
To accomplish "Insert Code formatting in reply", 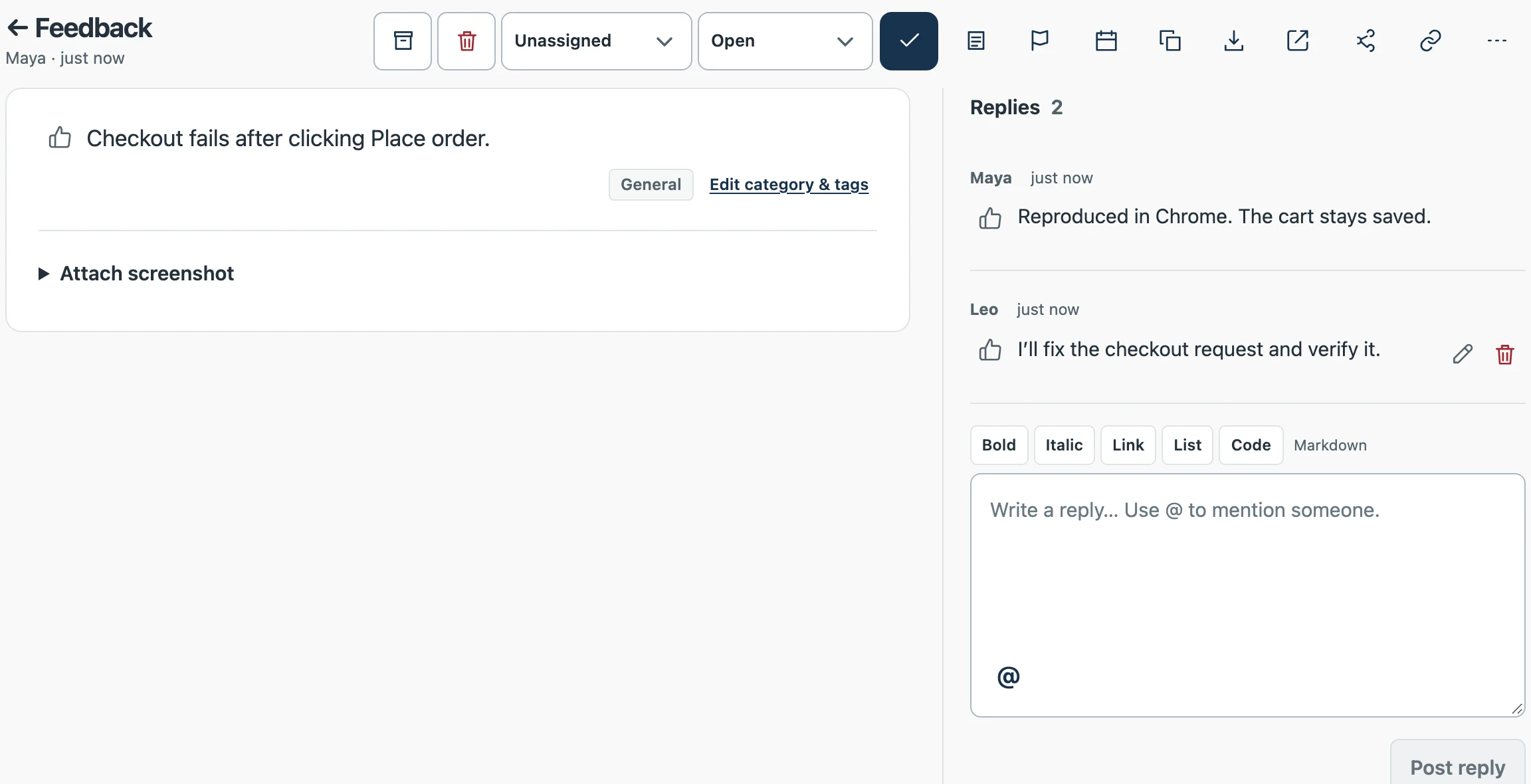I will click(1251, 445).
